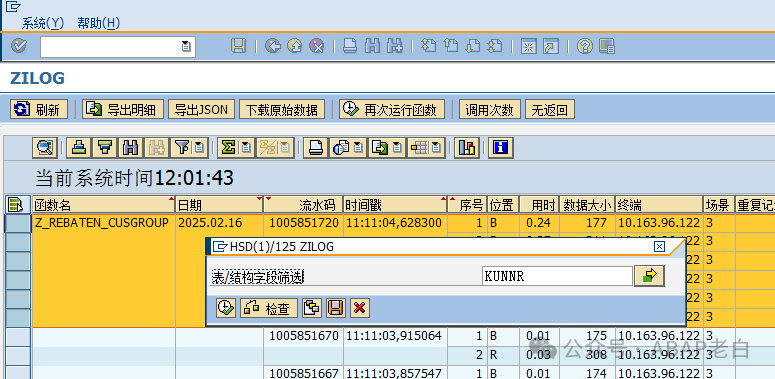Click the ALV Details magnifier icon
Image resolution: width=775 pixels, height=379 pixels.
click(45, 148)
